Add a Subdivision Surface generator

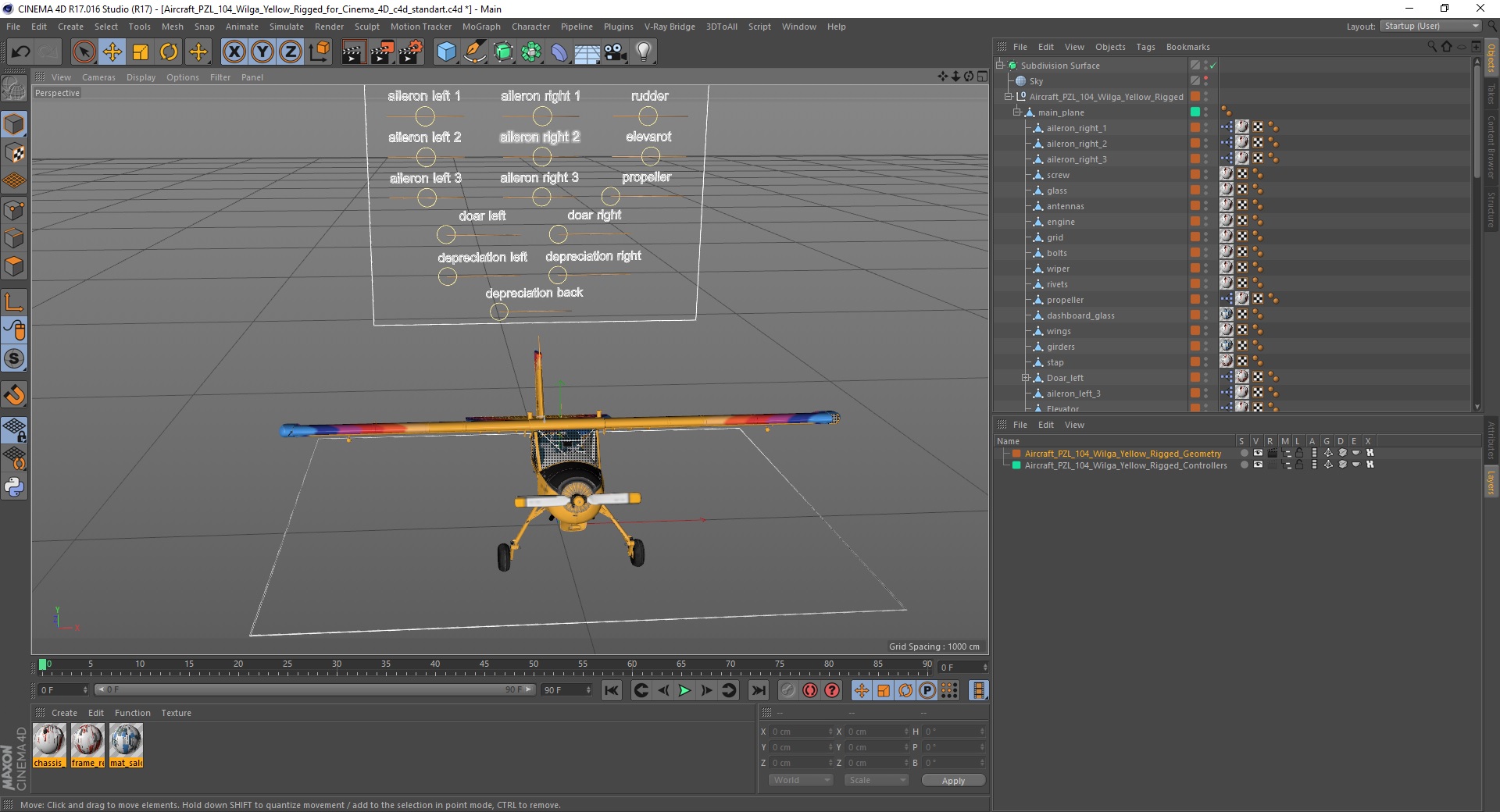503,52
